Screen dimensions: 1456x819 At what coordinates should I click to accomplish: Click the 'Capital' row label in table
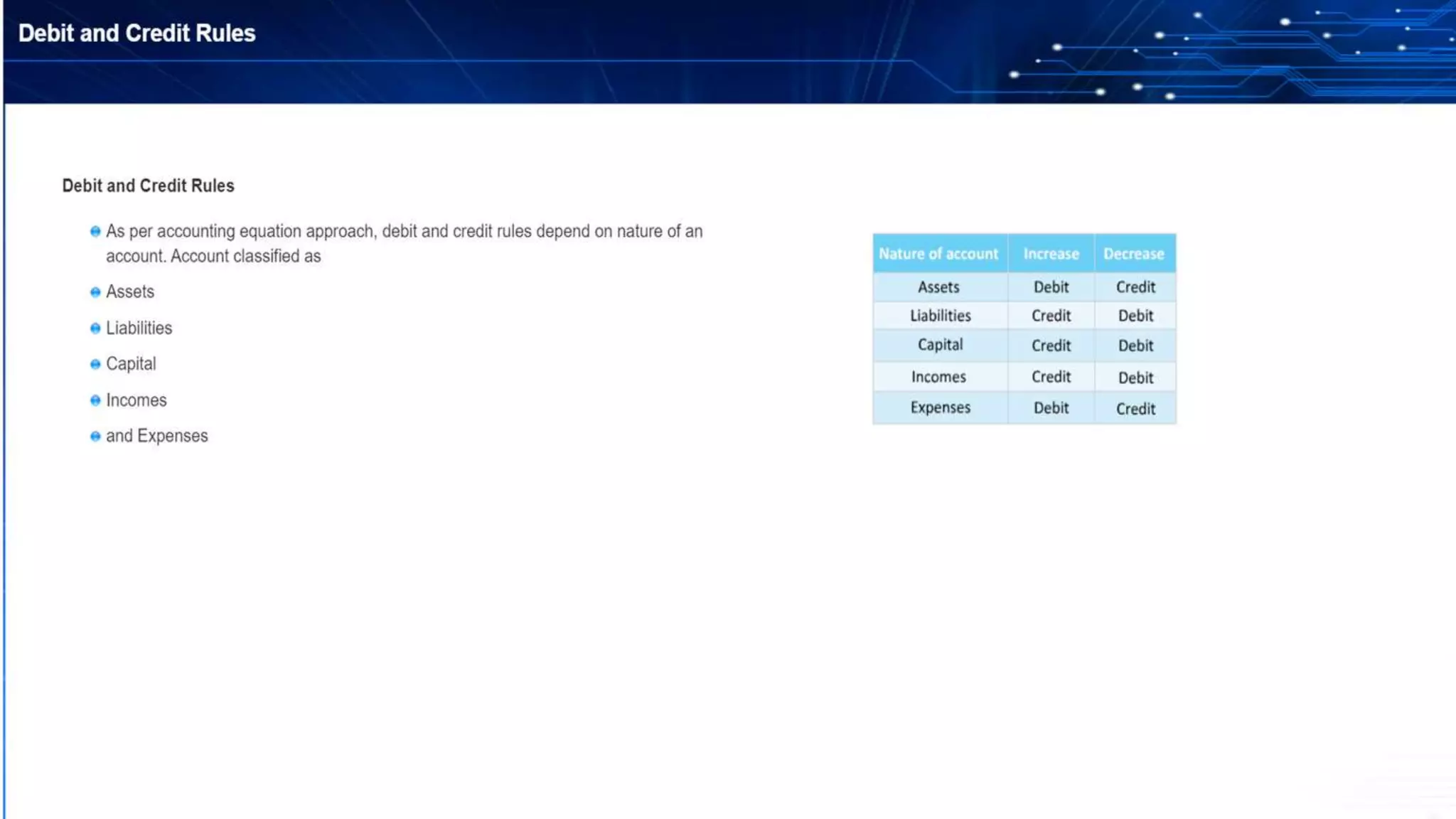pyautogui.click(x=940, y=345)
